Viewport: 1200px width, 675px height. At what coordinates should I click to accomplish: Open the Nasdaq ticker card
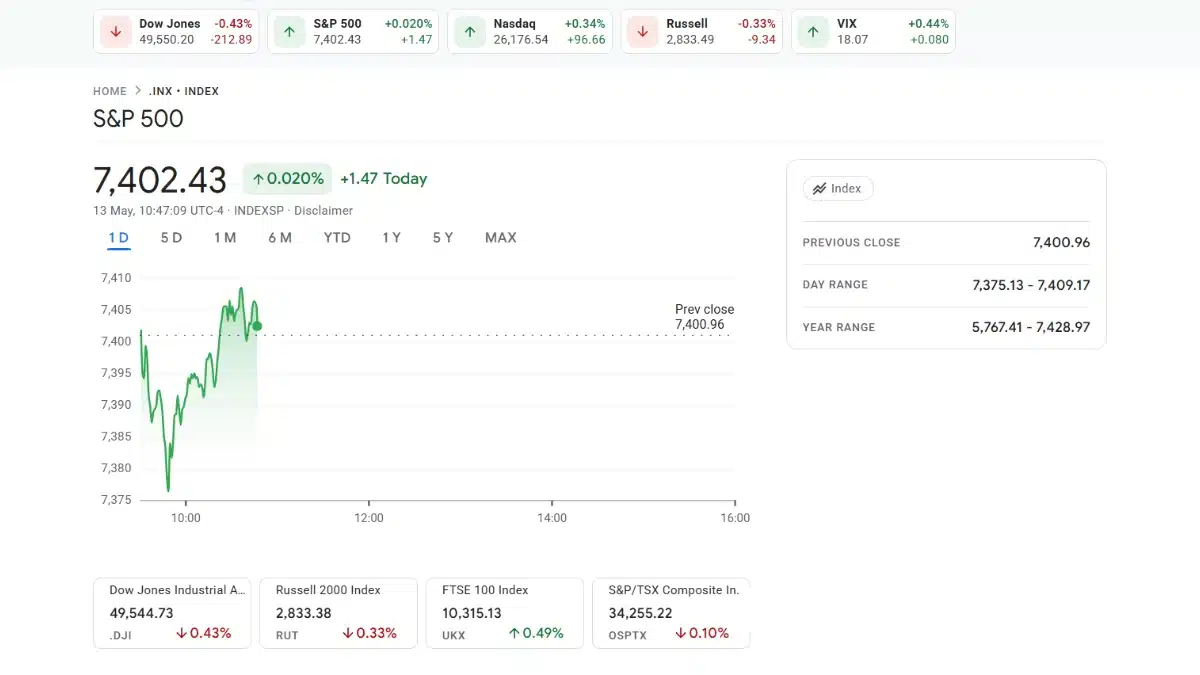click(531, 32)
